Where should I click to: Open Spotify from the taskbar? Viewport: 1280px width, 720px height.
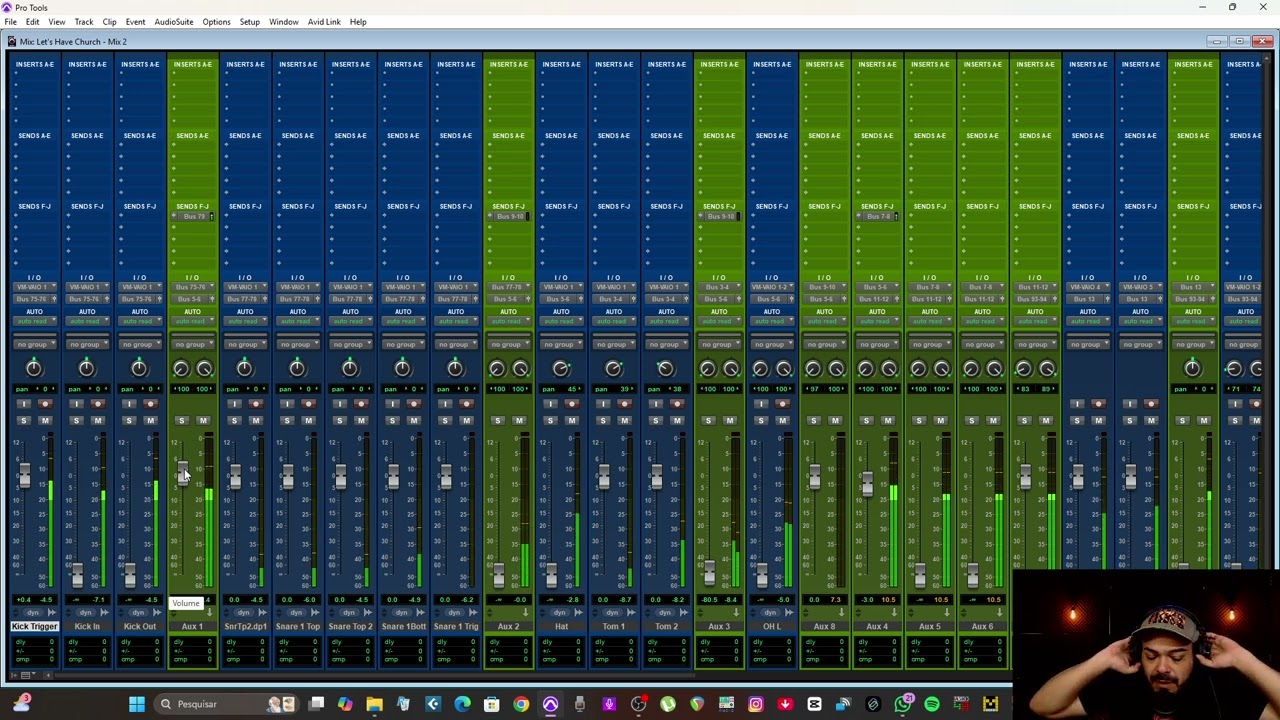coord(932,704)
